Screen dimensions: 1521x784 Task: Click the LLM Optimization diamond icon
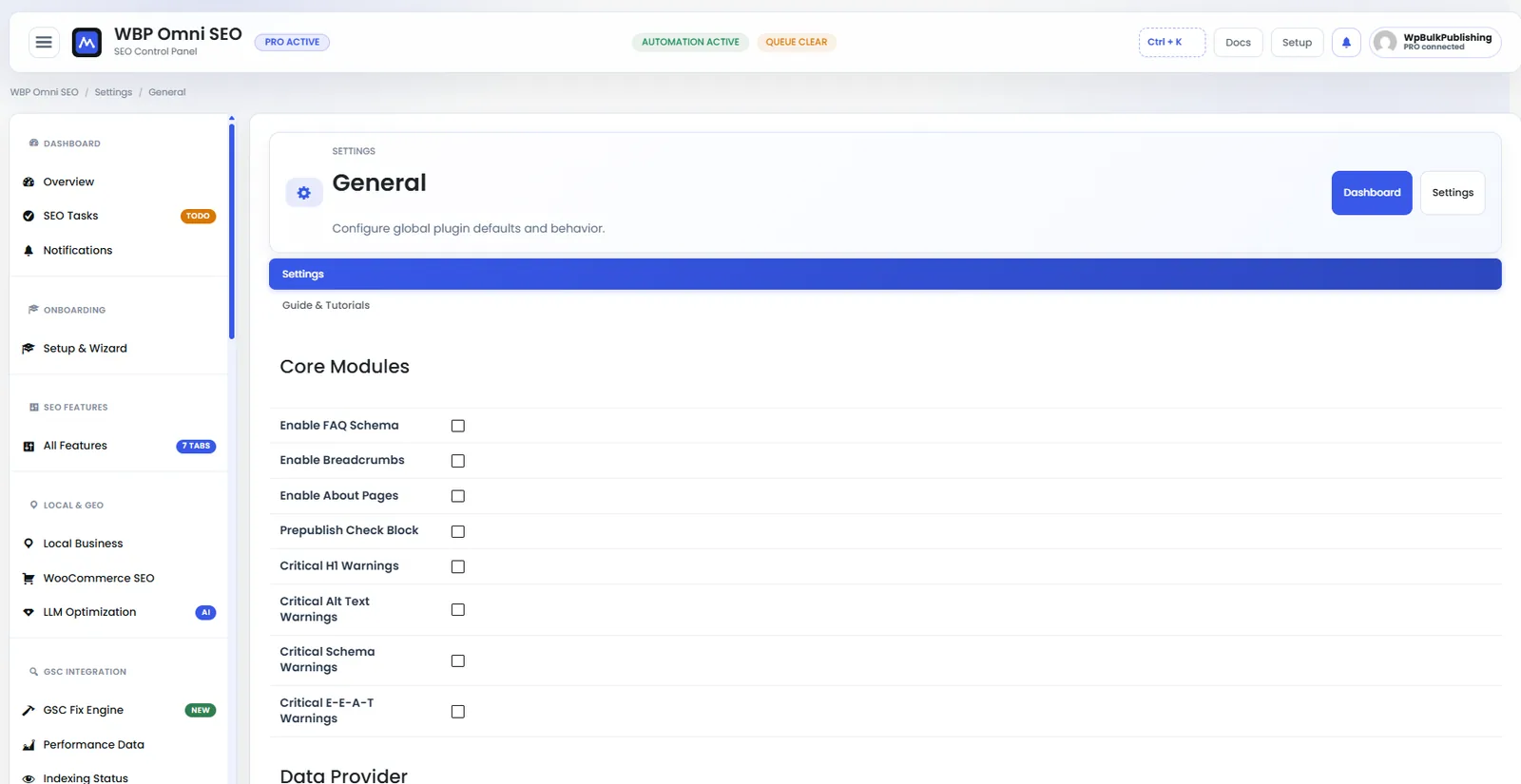pyautogui.click(x=29, y=612)
